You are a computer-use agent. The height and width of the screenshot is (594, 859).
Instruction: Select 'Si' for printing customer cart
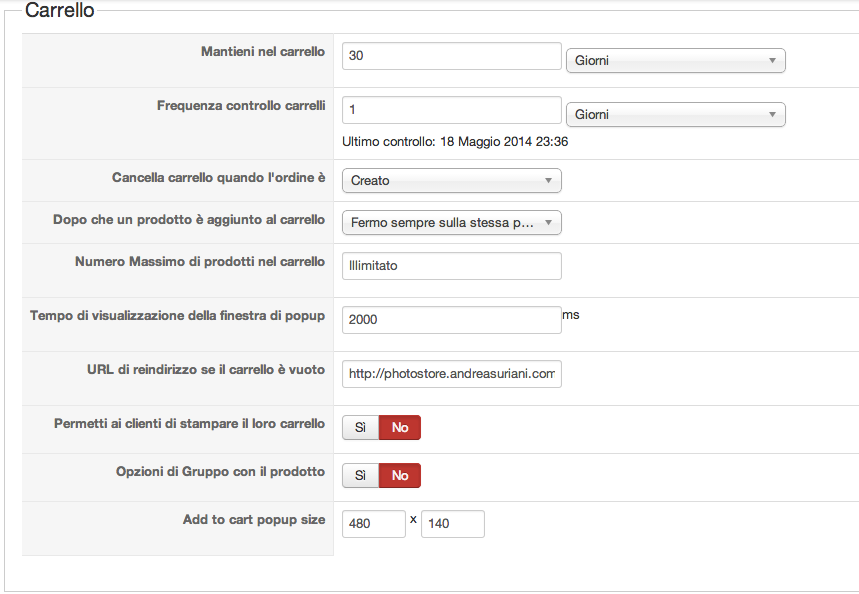coord(360,428)
